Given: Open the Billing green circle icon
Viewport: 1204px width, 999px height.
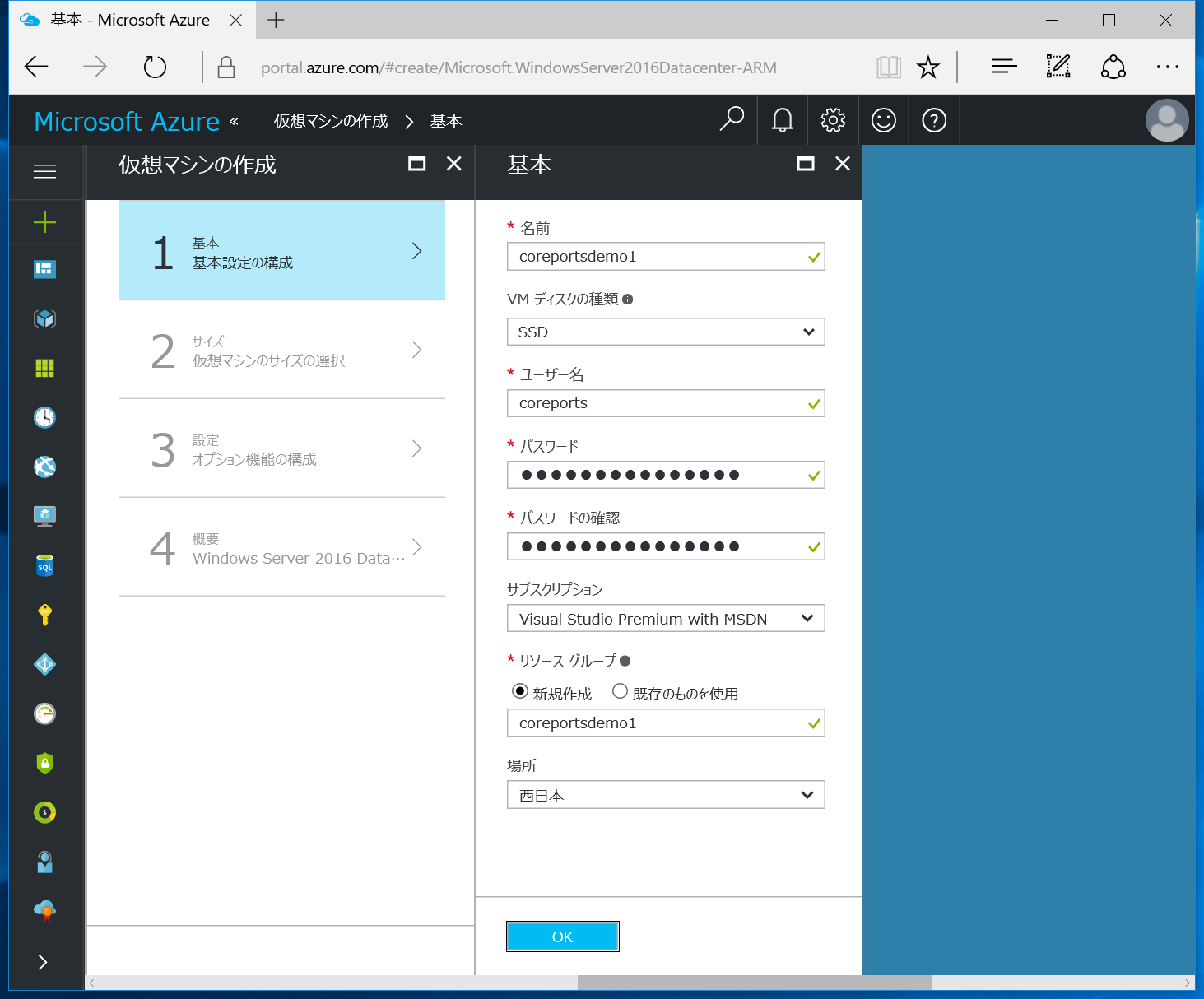Looking at the screenshot, I should [x=44, y=812].
